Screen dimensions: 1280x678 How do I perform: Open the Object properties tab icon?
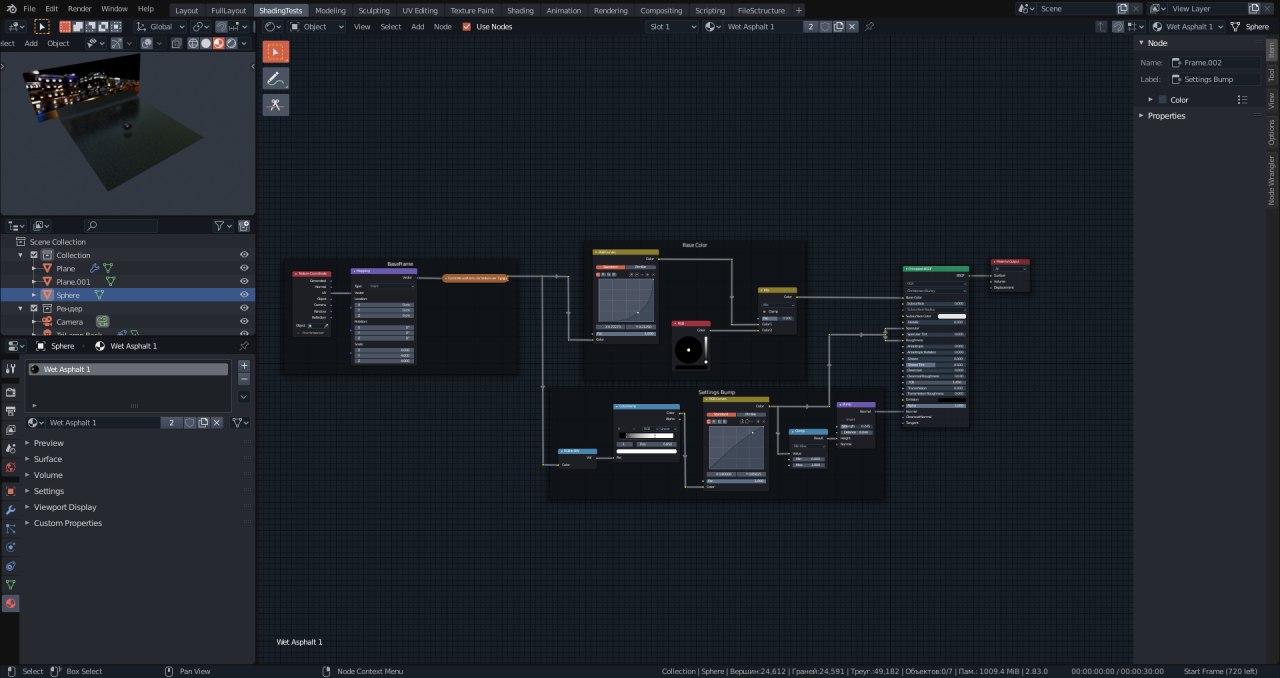point(10,491)
